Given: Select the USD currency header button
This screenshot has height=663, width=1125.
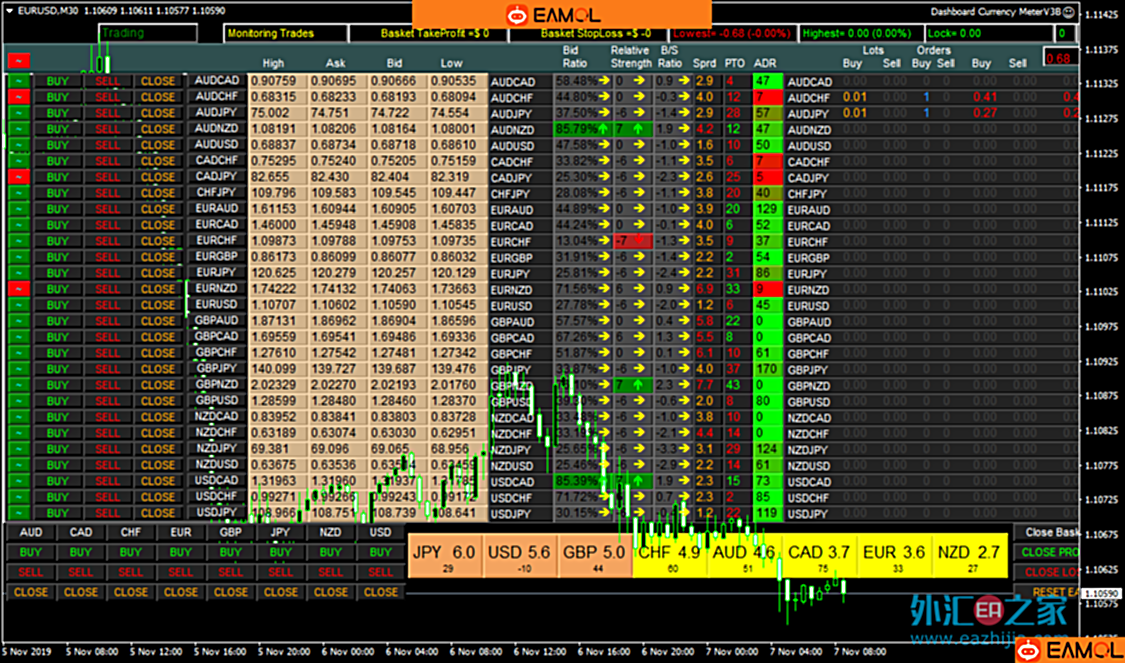Looking at the screenshot, I should [380, 533].
